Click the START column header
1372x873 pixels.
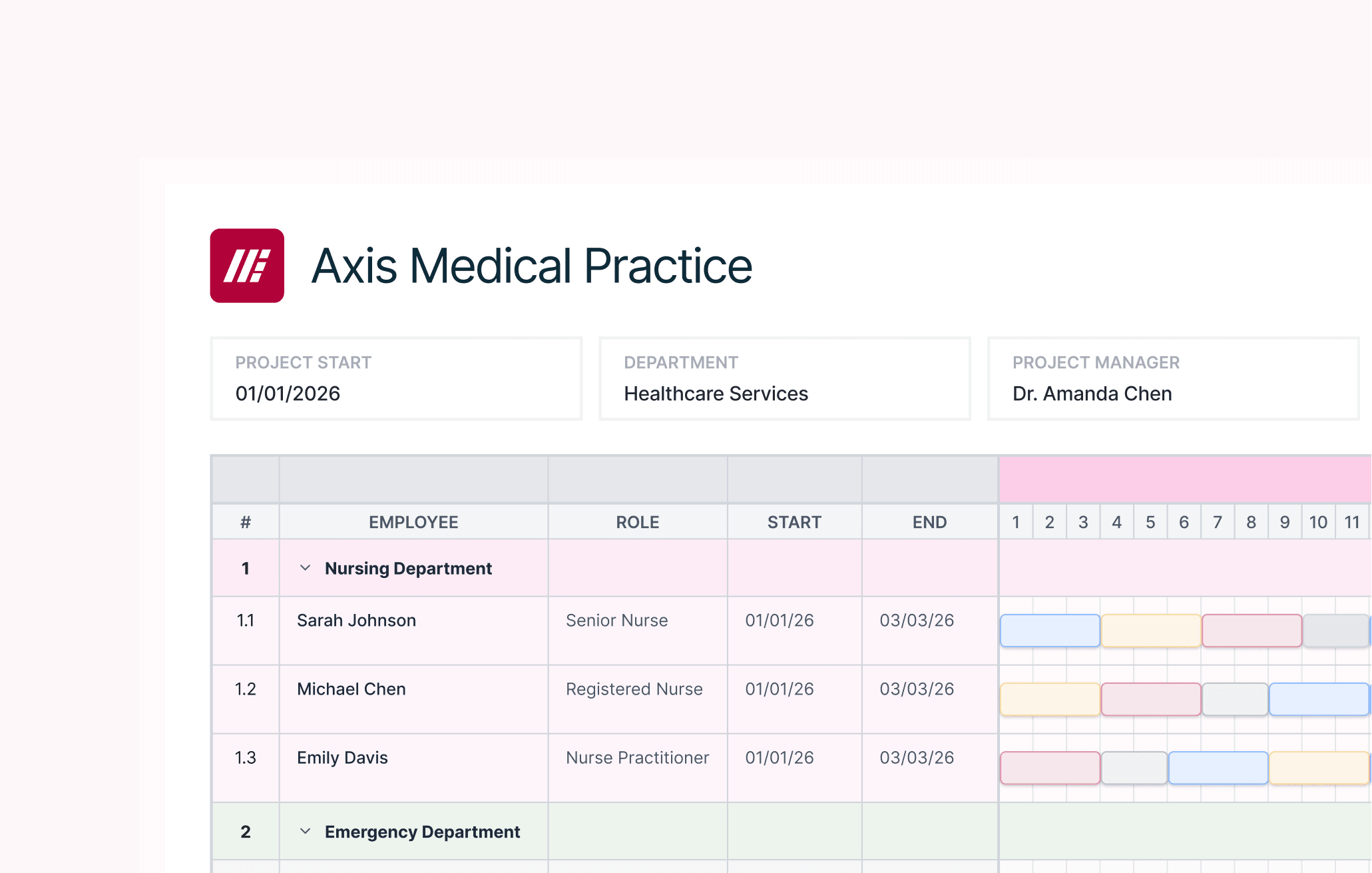click(794, 522)
